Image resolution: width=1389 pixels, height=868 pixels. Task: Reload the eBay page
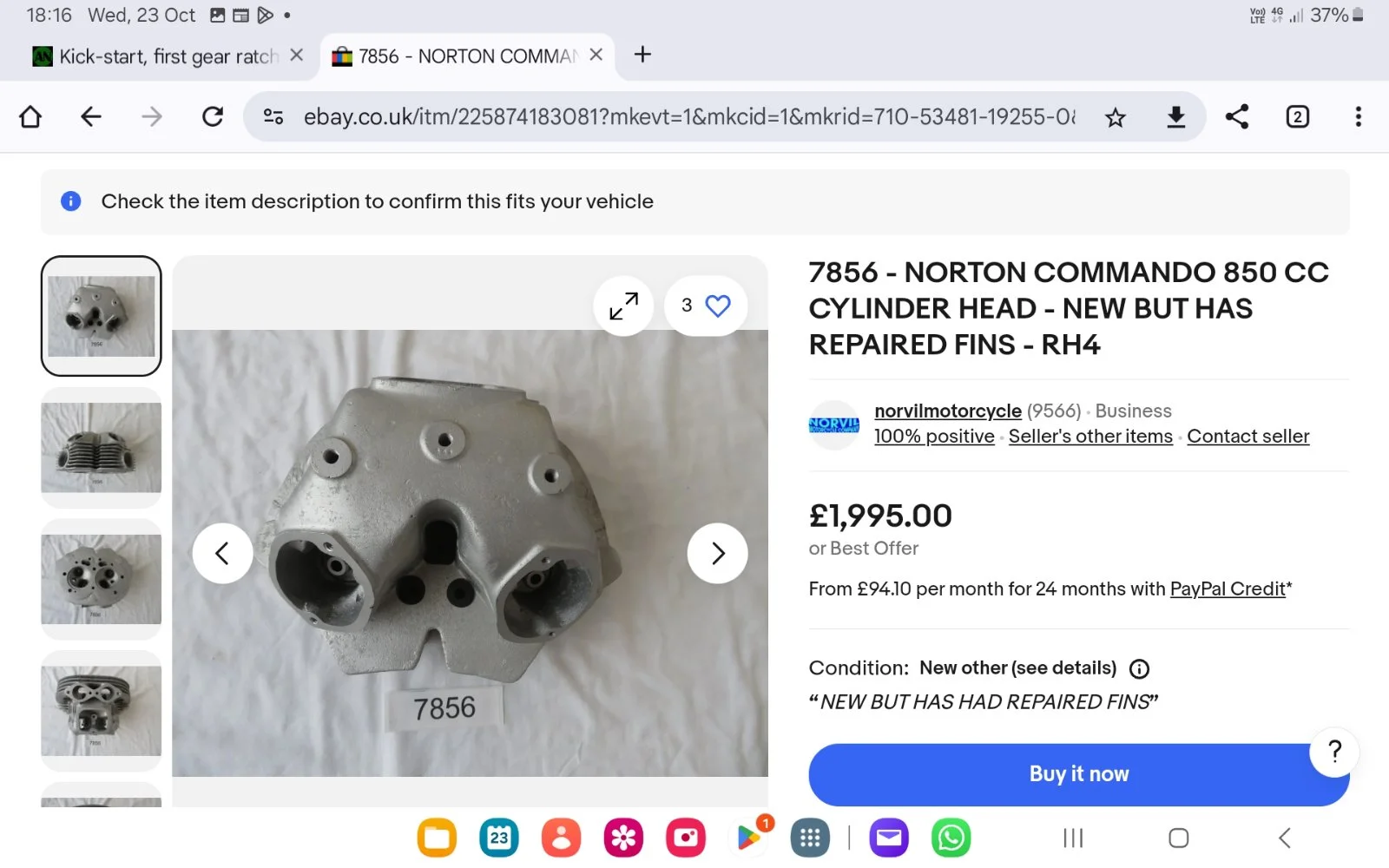(x=213, y=117)
